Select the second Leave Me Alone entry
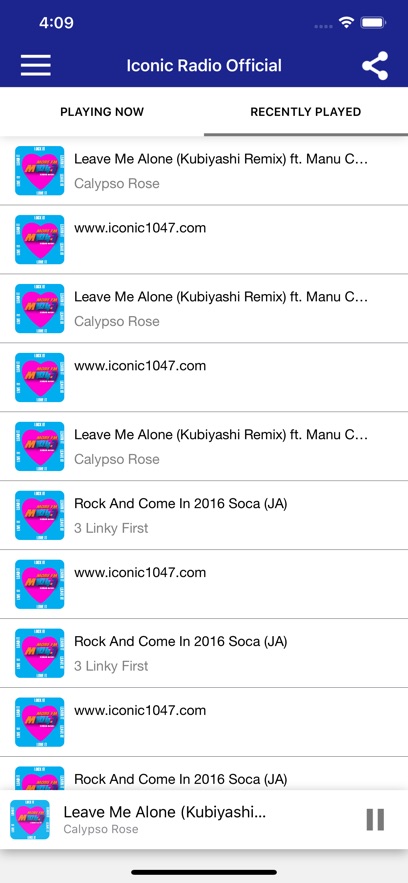The height and width of the screenshot is (883, 408). pos(204,309)
